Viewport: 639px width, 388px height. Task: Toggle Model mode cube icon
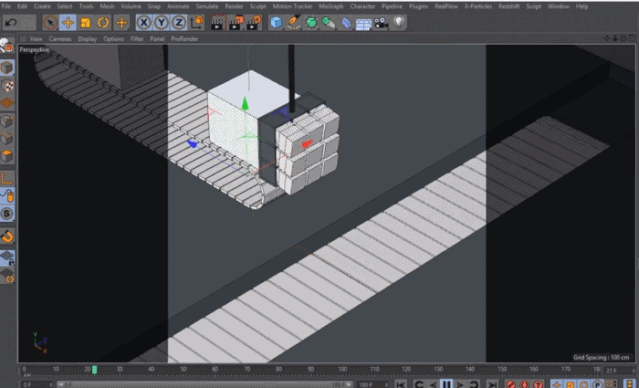coord(7,67)
